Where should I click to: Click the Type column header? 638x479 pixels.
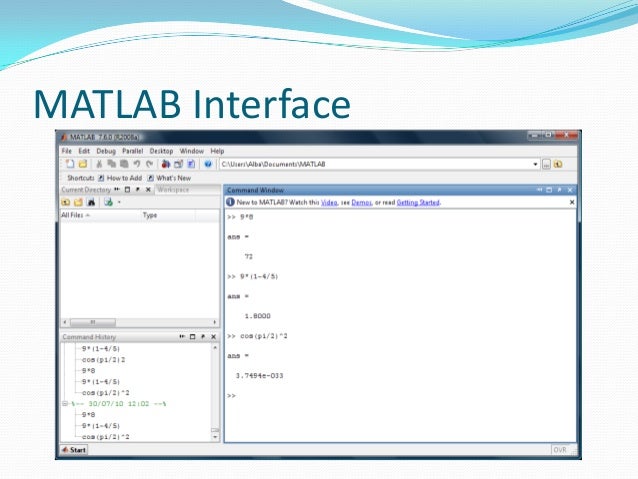pyautogui.click(x=168, y=215)
